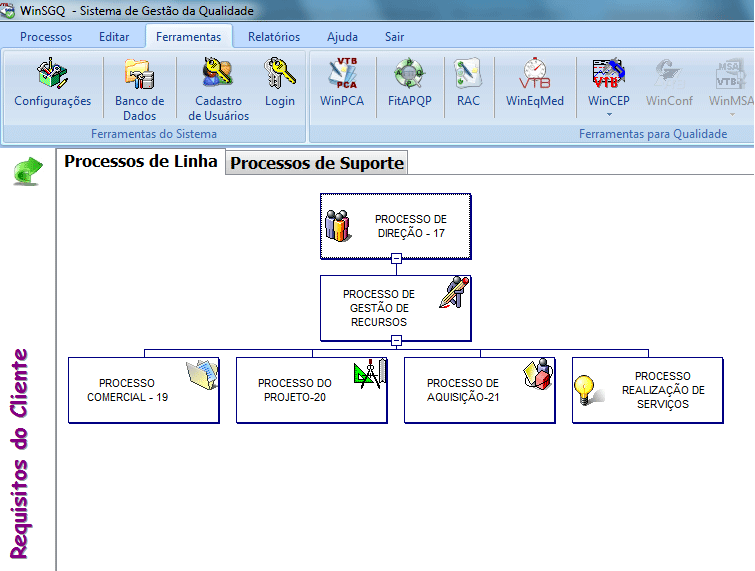Click the Processo Realização de Serviços box
Screen dimensions: 755x571
click(647, 390)
